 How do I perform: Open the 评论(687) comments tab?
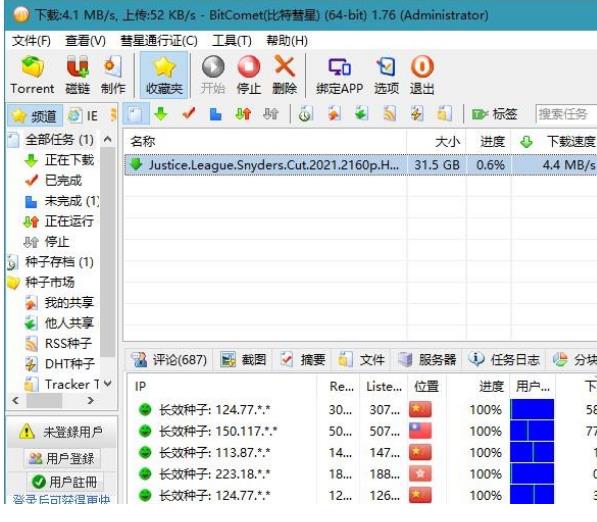169,359
